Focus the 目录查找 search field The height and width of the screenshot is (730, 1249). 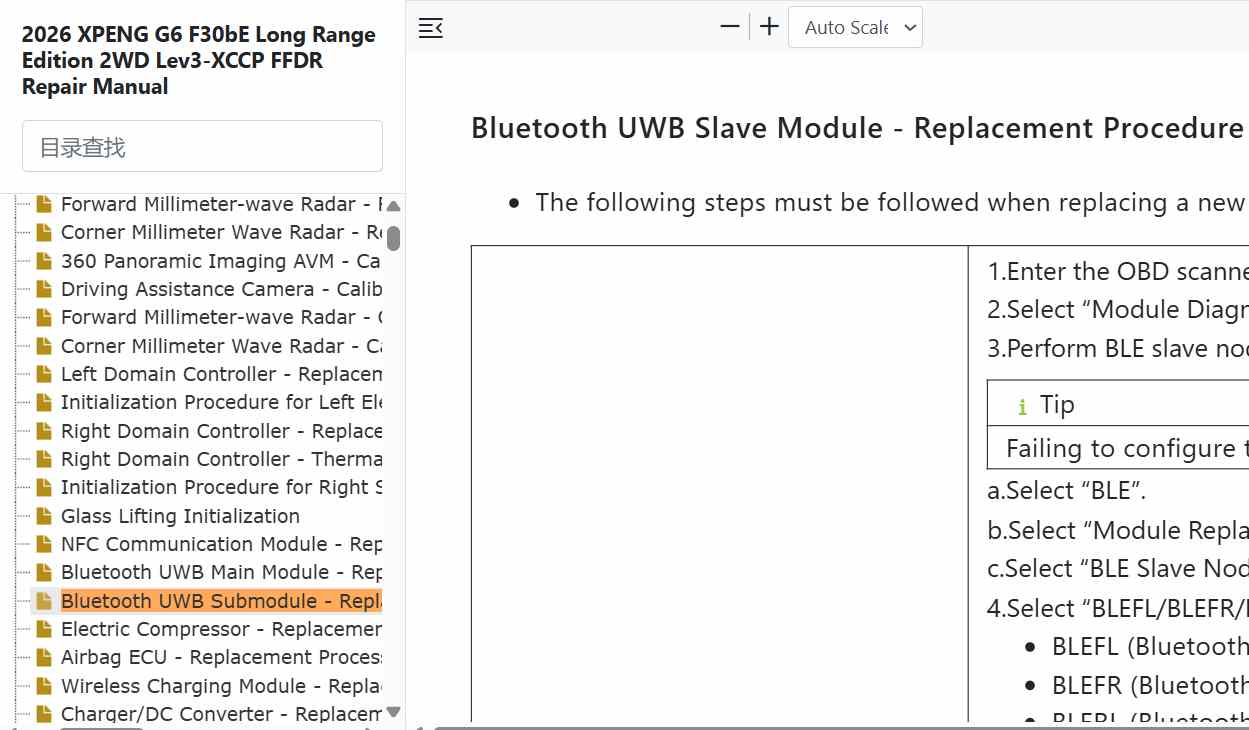click(202, 146)
